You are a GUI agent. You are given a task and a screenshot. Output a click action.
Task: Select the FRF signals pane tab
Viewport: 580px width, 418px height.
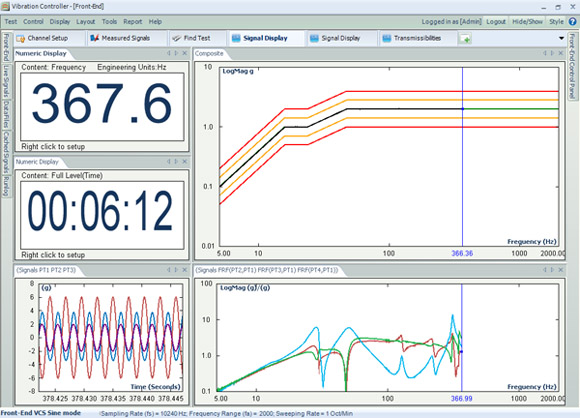(x=267, y=270)
